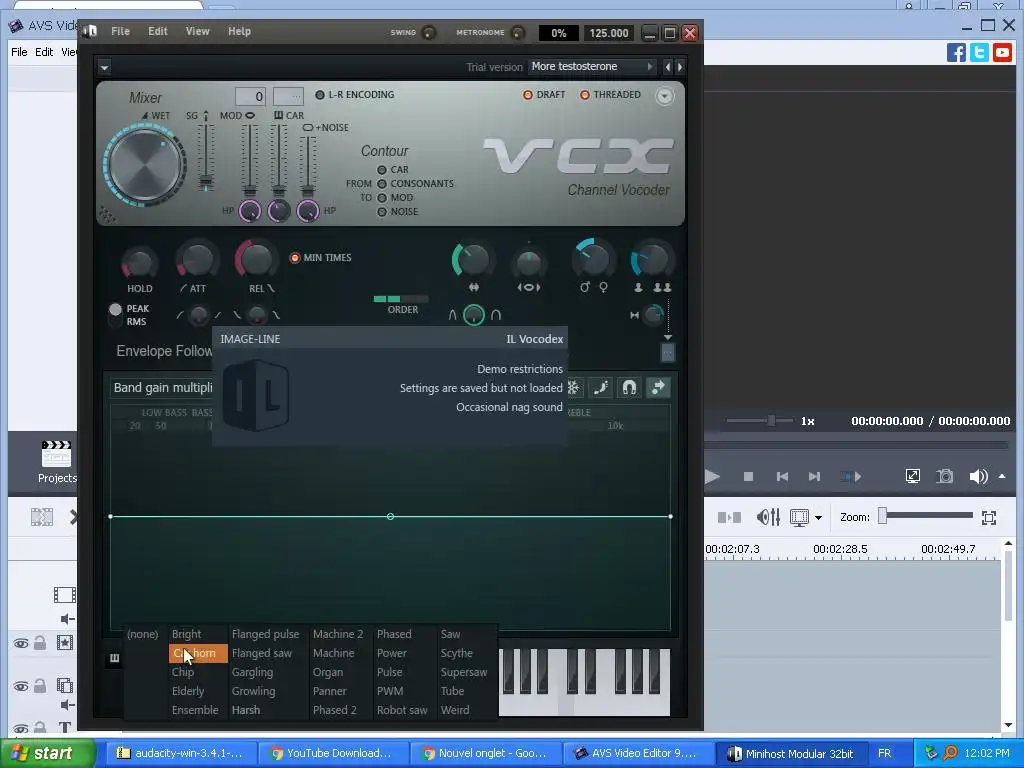
Task: Open the View menu in Minihost
Action: tap(197, 31)
